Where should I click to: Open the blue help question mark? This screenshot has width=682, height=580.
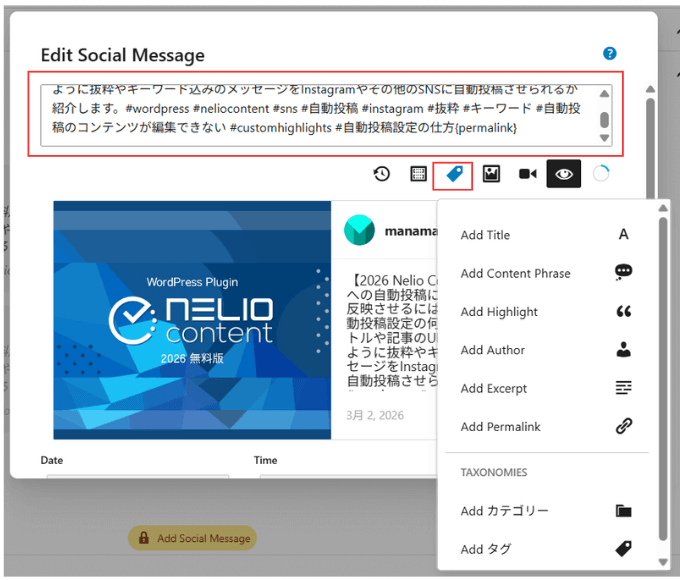pos(610,54)
